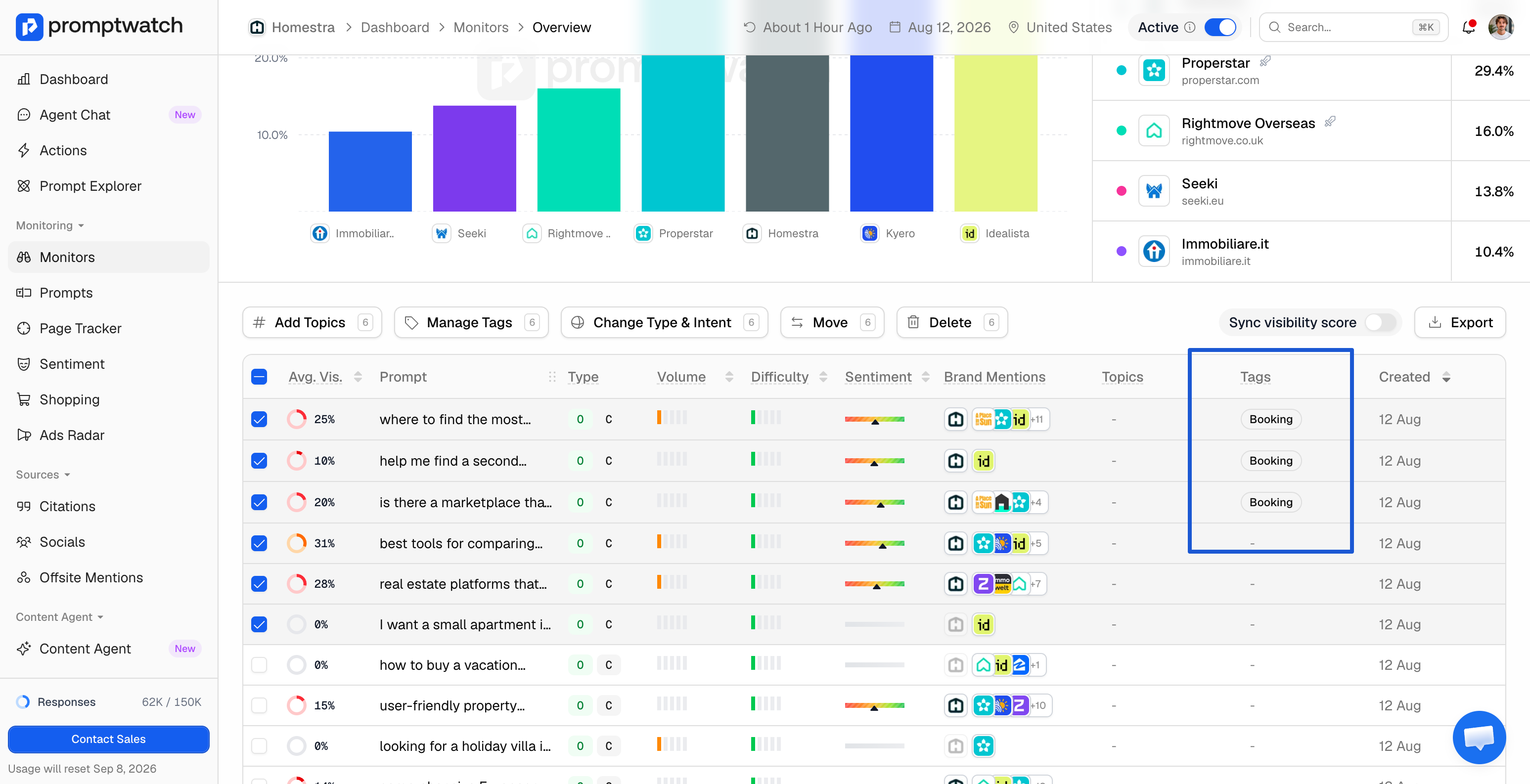This screenshot has height=784, width=1530.
Task: Click the Active info icon
Action: click(x=1189, y=27)
